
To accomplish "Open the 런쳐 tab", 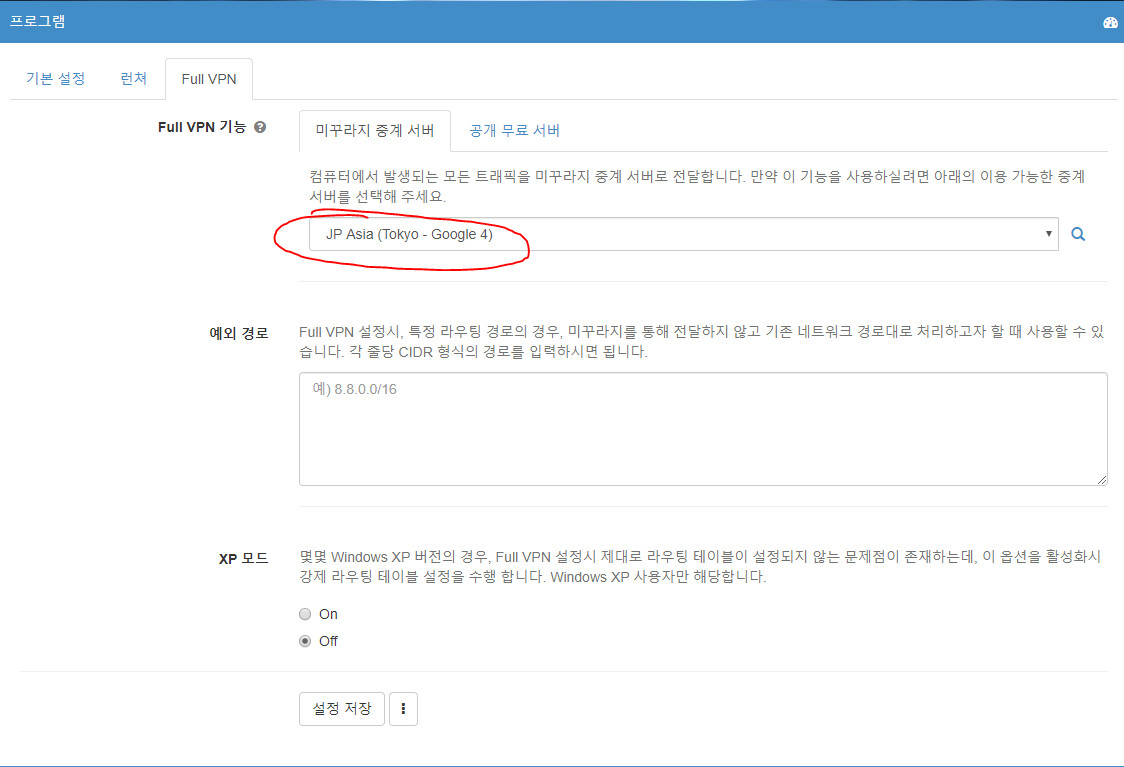I will [133, 79].
